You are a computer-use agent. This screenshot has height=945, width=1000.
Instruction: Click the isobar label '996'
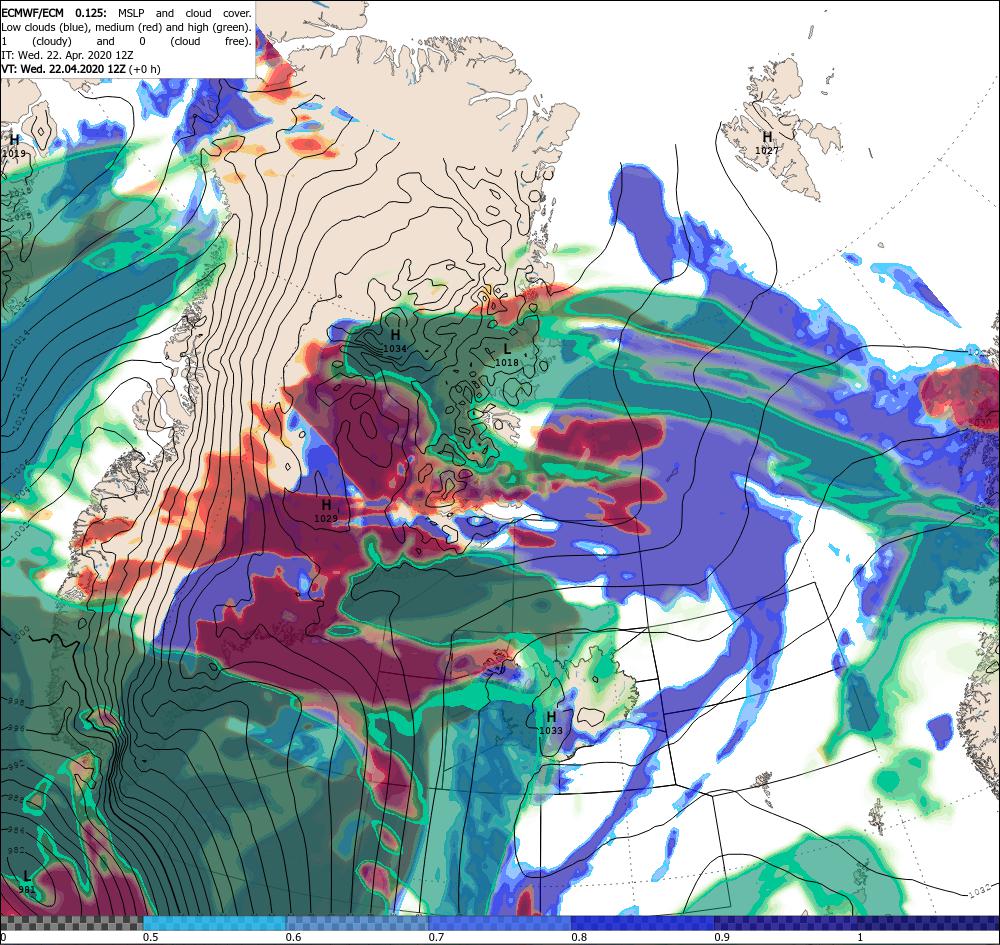click(x=16, y=729)
